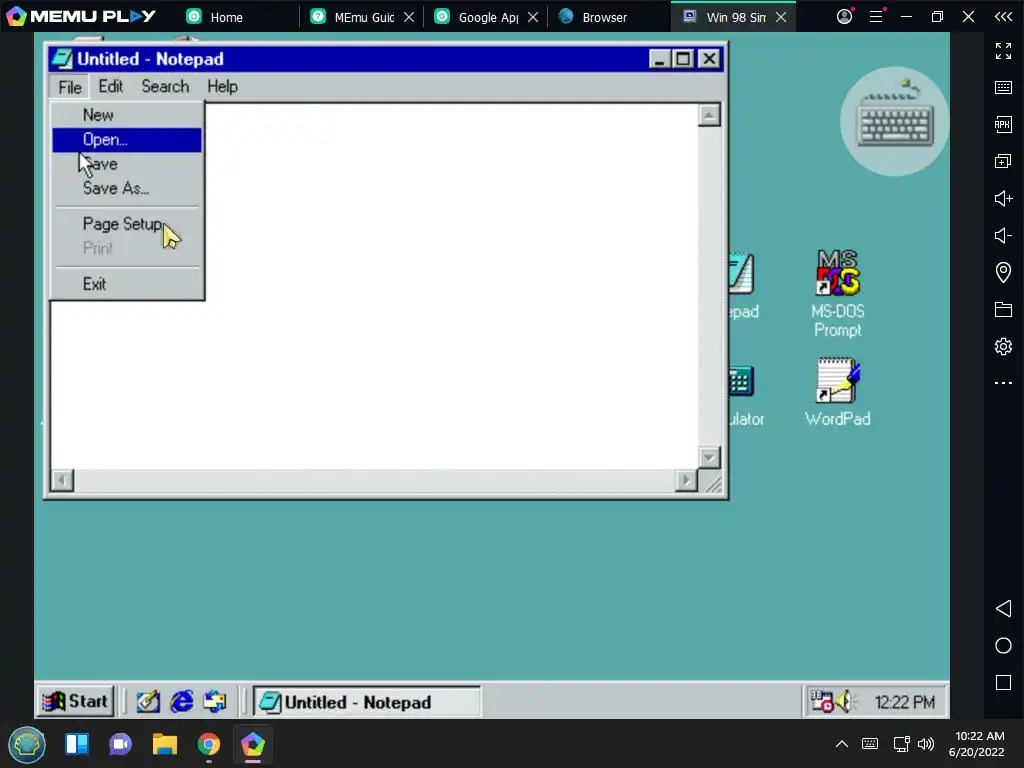Select Exit in the File menu

(x=127, y=283)
